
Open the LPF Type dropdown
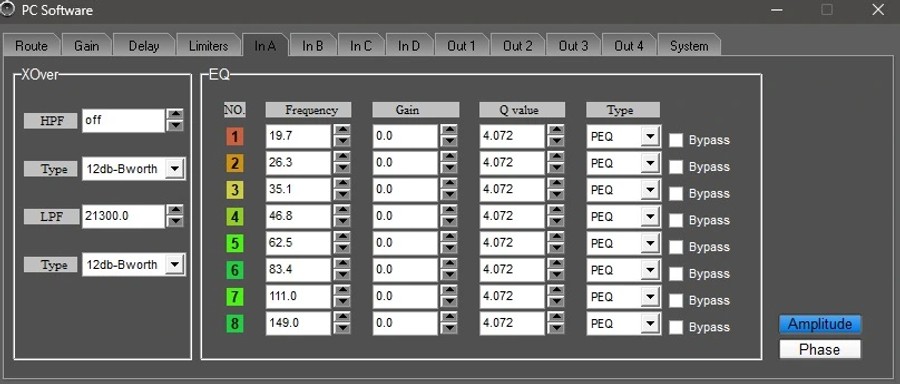tap(175, 265)
